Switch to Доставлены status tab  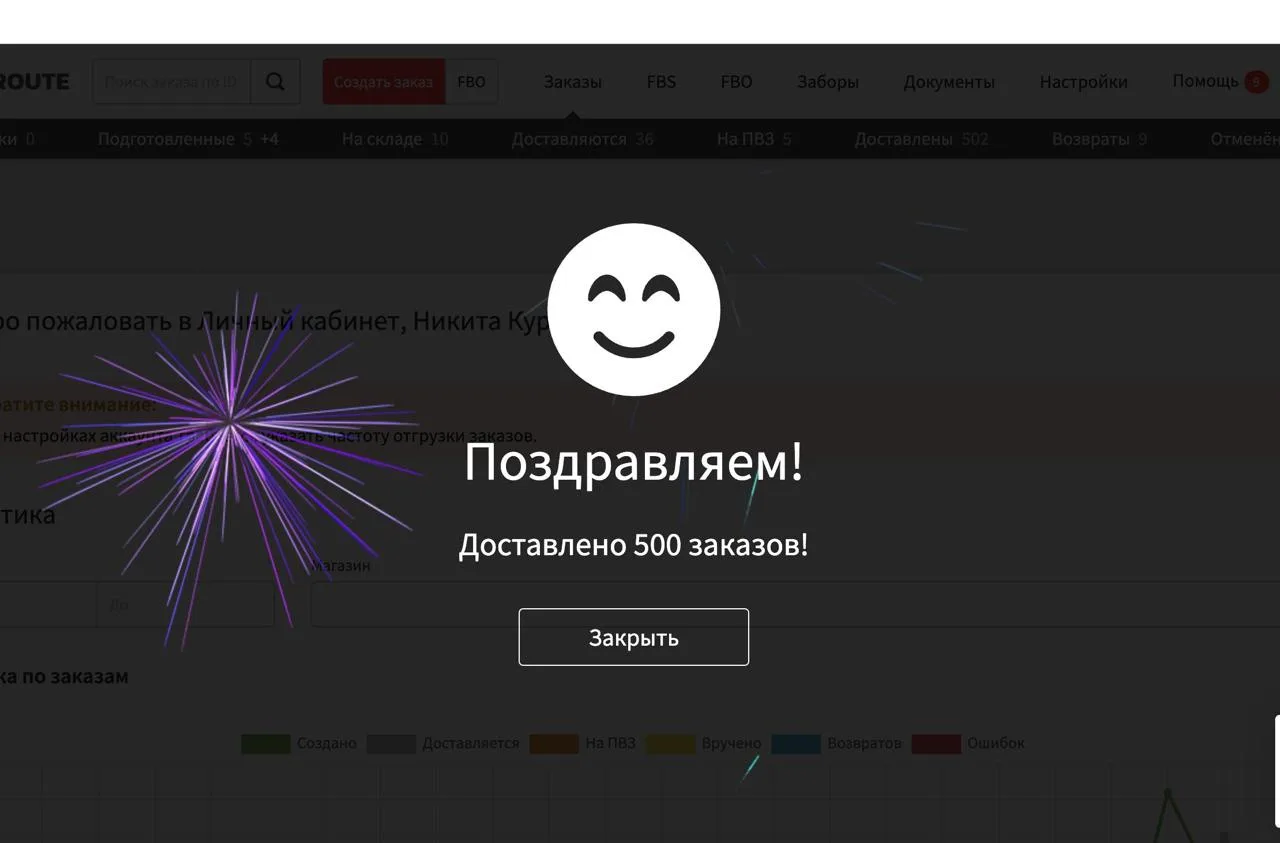pos(921,139)
